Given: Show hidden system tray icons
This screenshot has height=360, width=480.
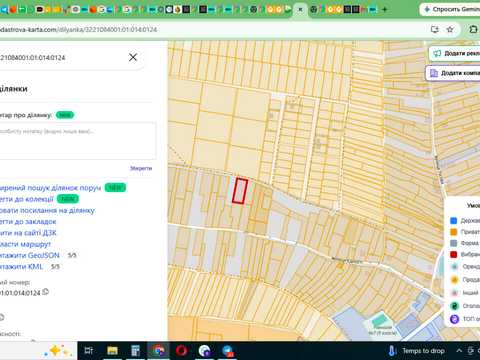Looking at the screenshot, I should pyautogui.click(x=459, y=351).
